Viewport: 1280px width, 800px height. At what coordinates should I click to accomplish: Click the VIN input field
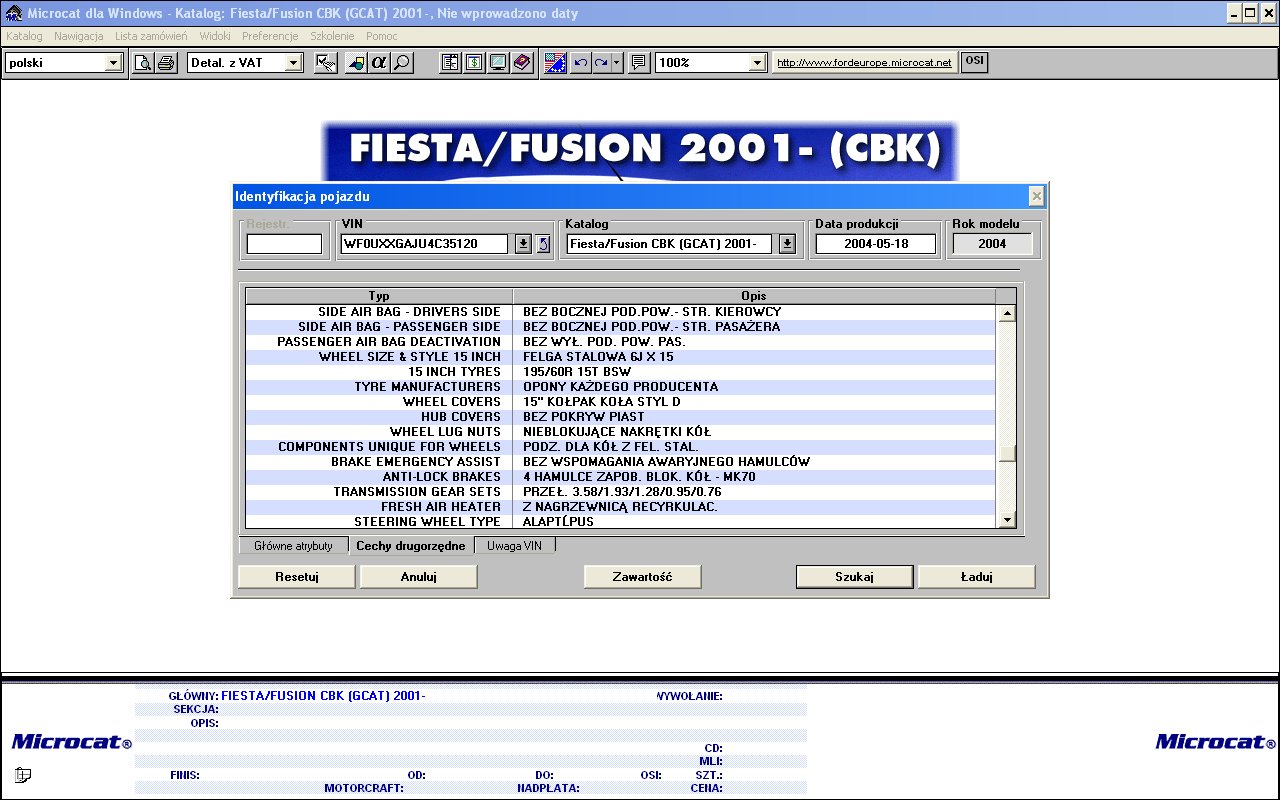coord(425,244)
